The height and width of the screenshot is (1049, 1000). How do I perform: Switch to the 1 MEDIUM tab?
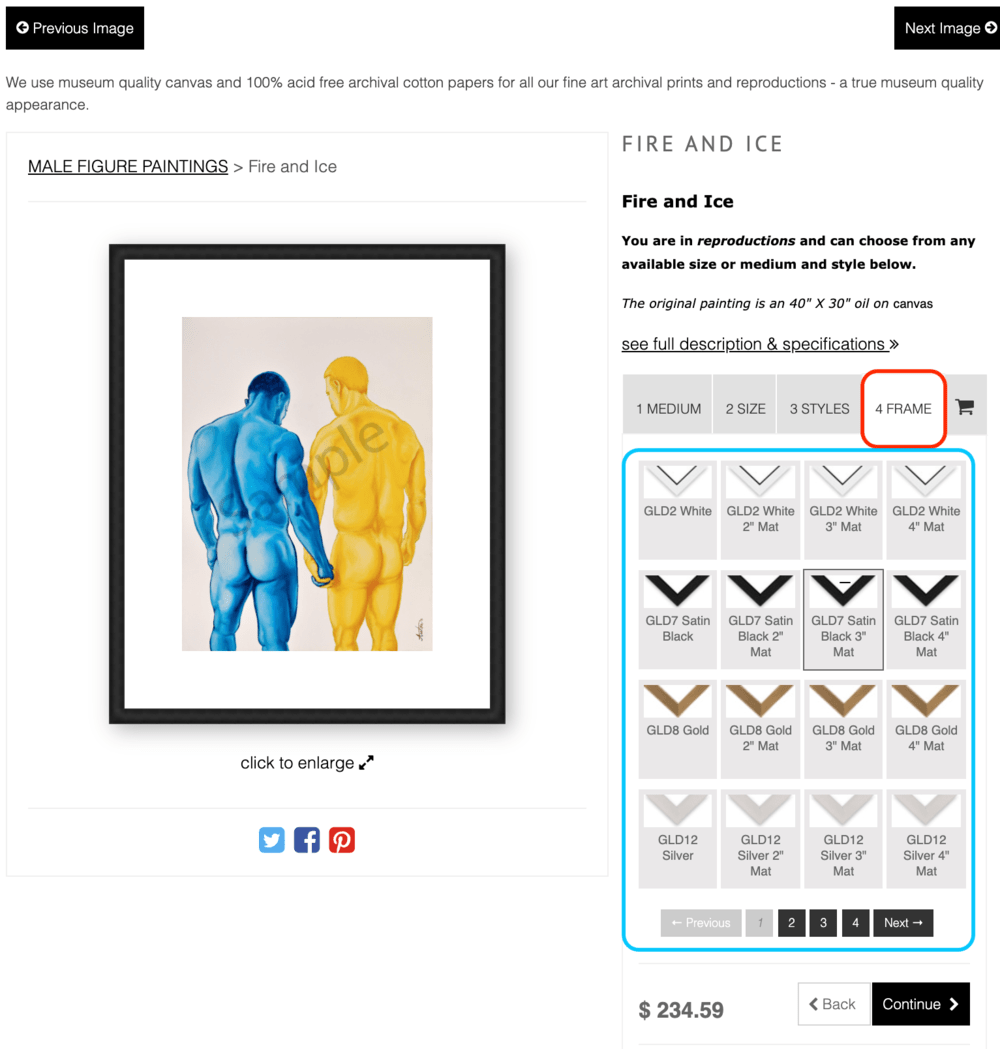[x=668, y=408]
